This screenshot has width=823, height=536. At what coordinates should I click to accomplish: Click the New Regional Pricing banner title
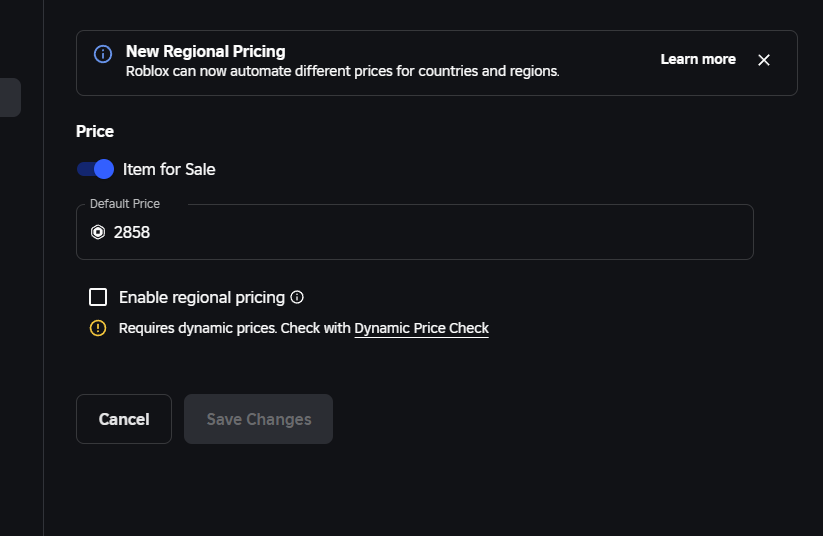[206, 51]
